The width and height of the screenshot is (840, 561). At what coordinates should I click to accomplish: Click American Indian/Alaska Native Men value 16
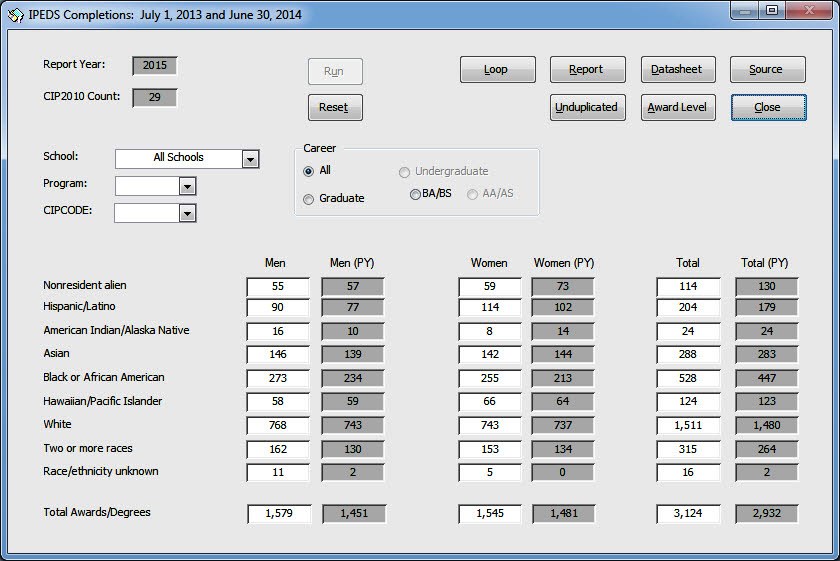click(278, 332)
